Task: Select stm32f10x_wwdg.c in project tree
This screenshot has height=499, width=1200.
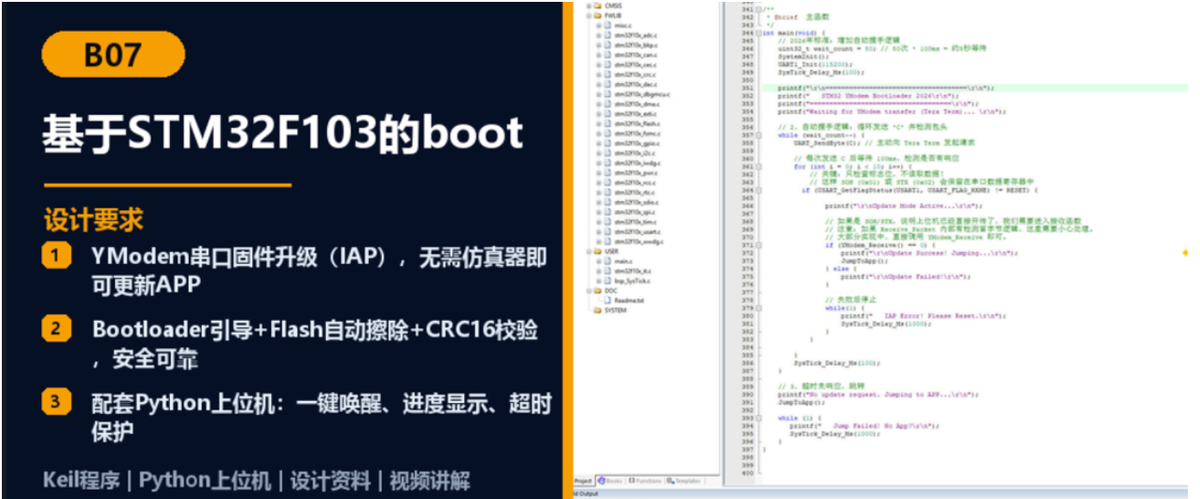Action: pyautogui.click(x=640, y=242)
